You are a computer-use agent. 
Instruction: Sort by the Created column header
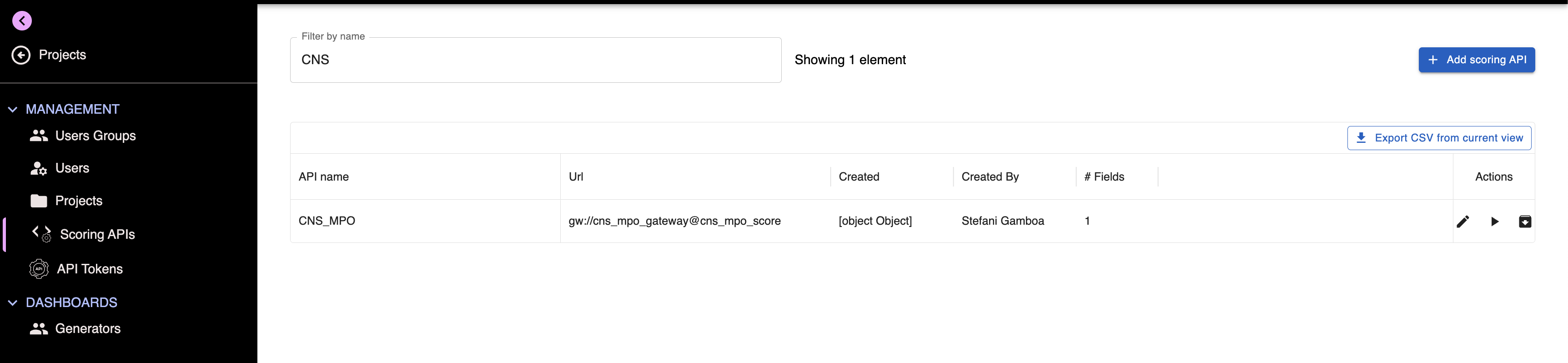(x=859, y=176)
